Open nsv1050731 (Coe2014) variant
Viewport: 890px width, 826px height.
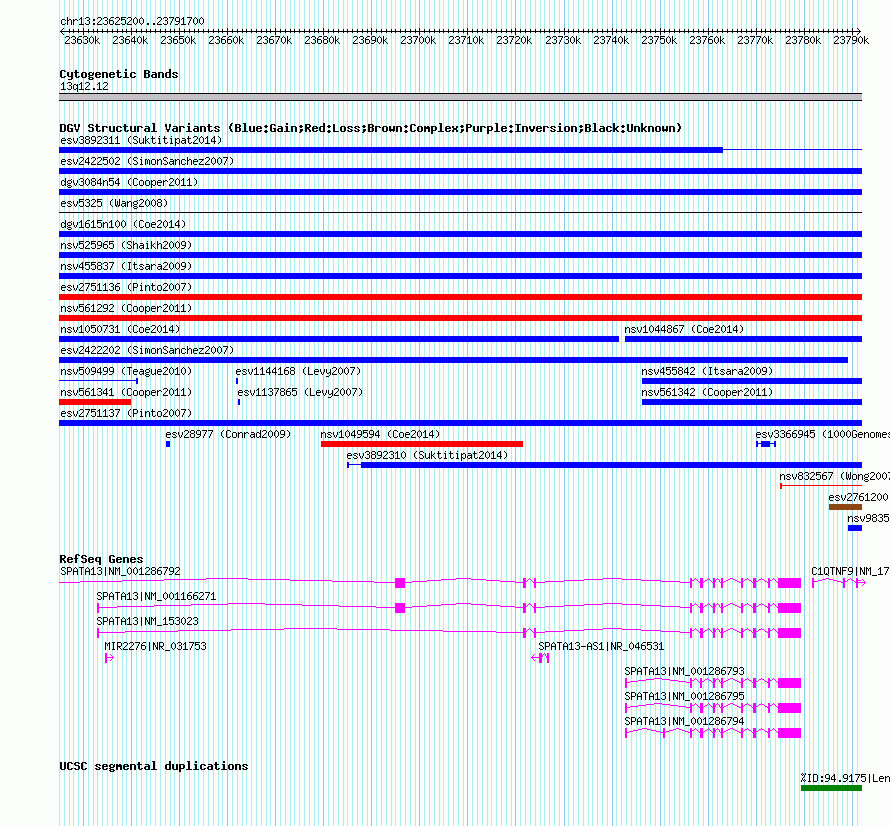coord(339,339)
